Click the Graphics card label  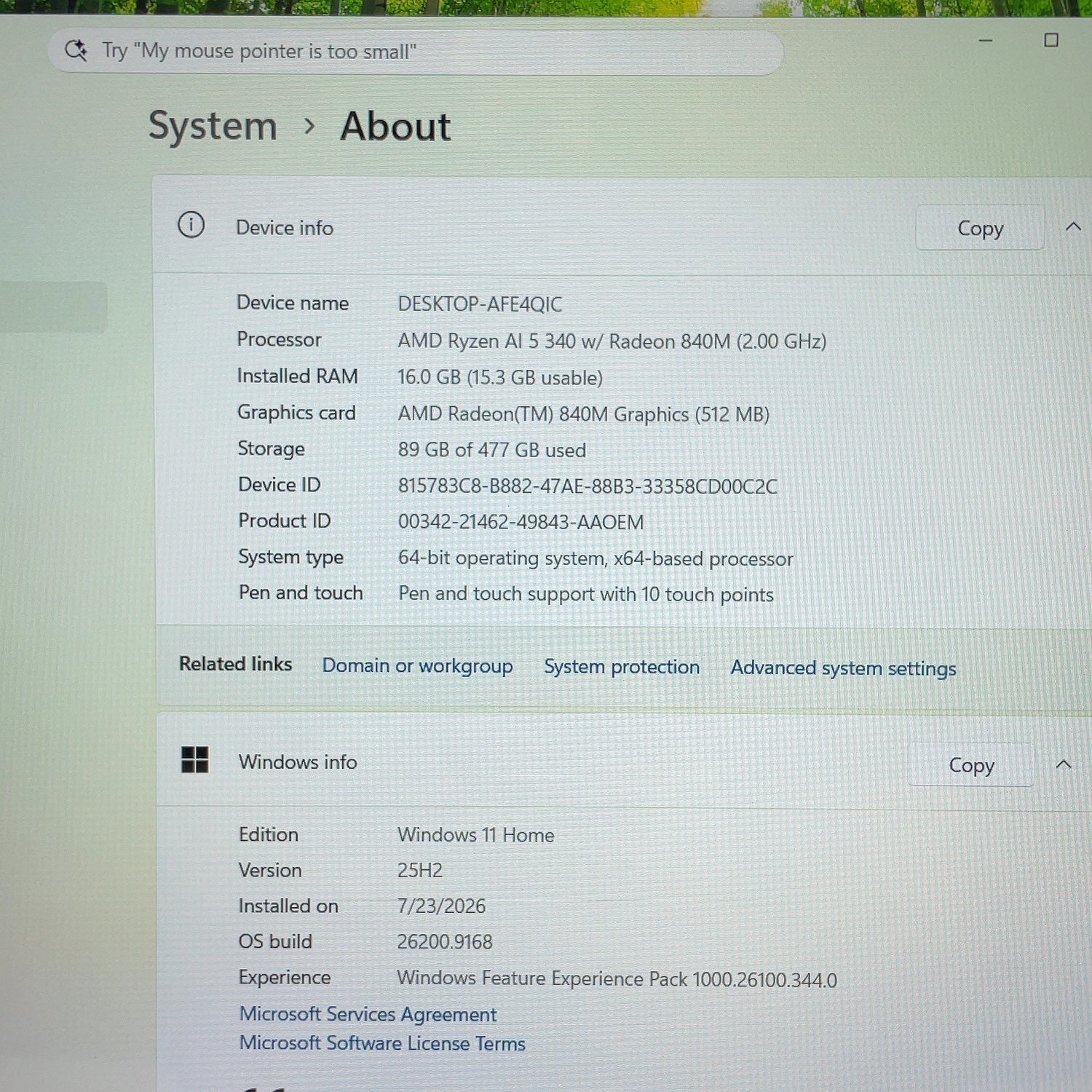click(x=296, y=413)
